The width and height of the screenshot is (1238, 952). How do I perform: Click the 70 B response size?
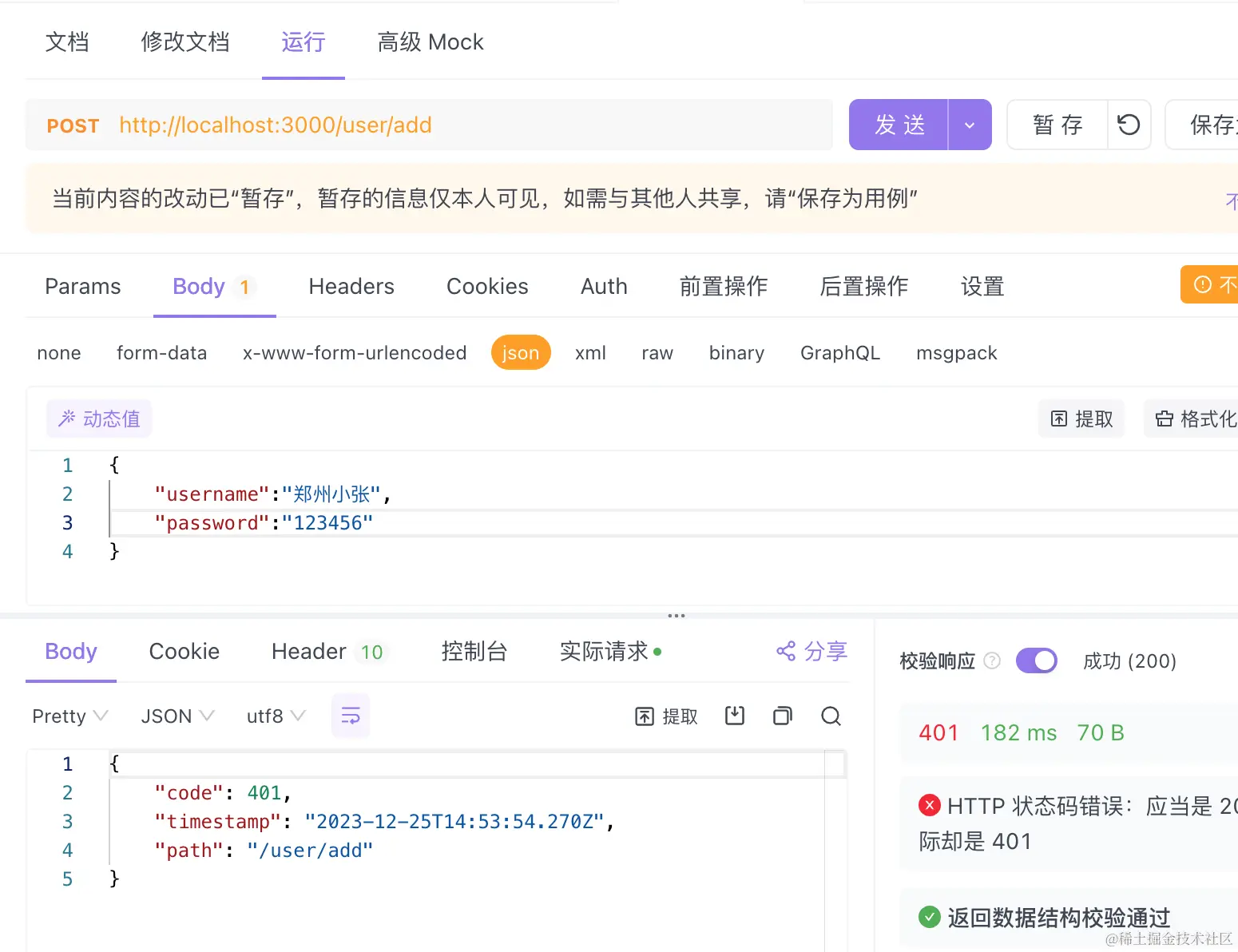pos(1101,733)
